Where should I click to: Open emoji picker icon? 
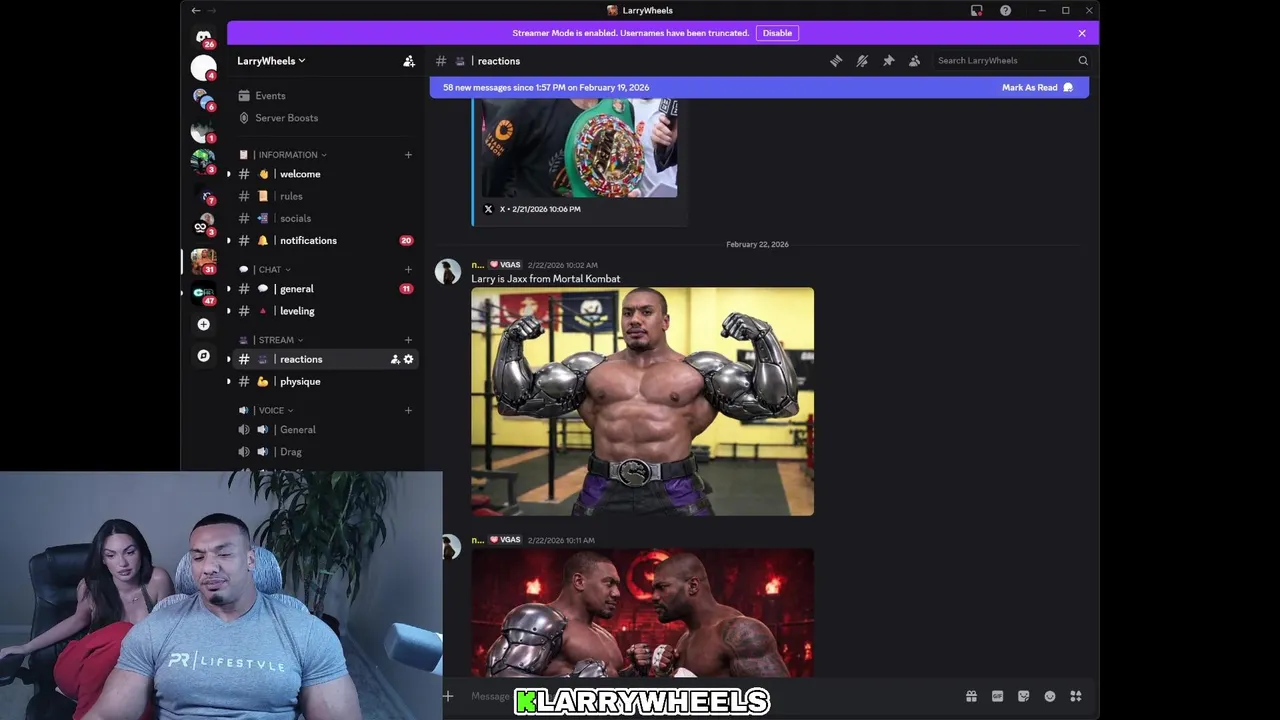coord(1050,696)
